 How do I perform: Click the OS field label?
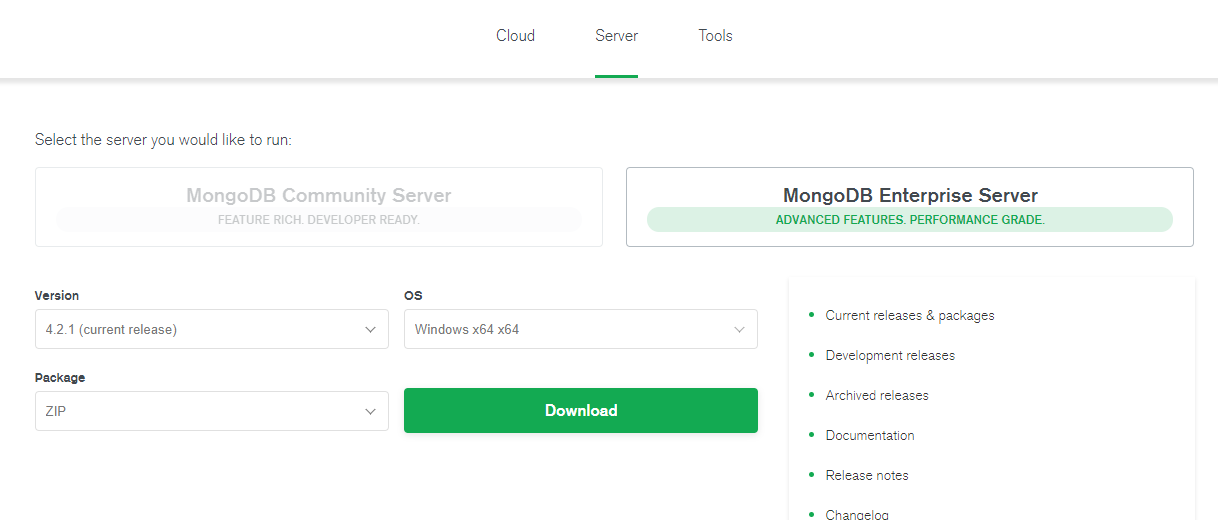(x=413, y=296)
